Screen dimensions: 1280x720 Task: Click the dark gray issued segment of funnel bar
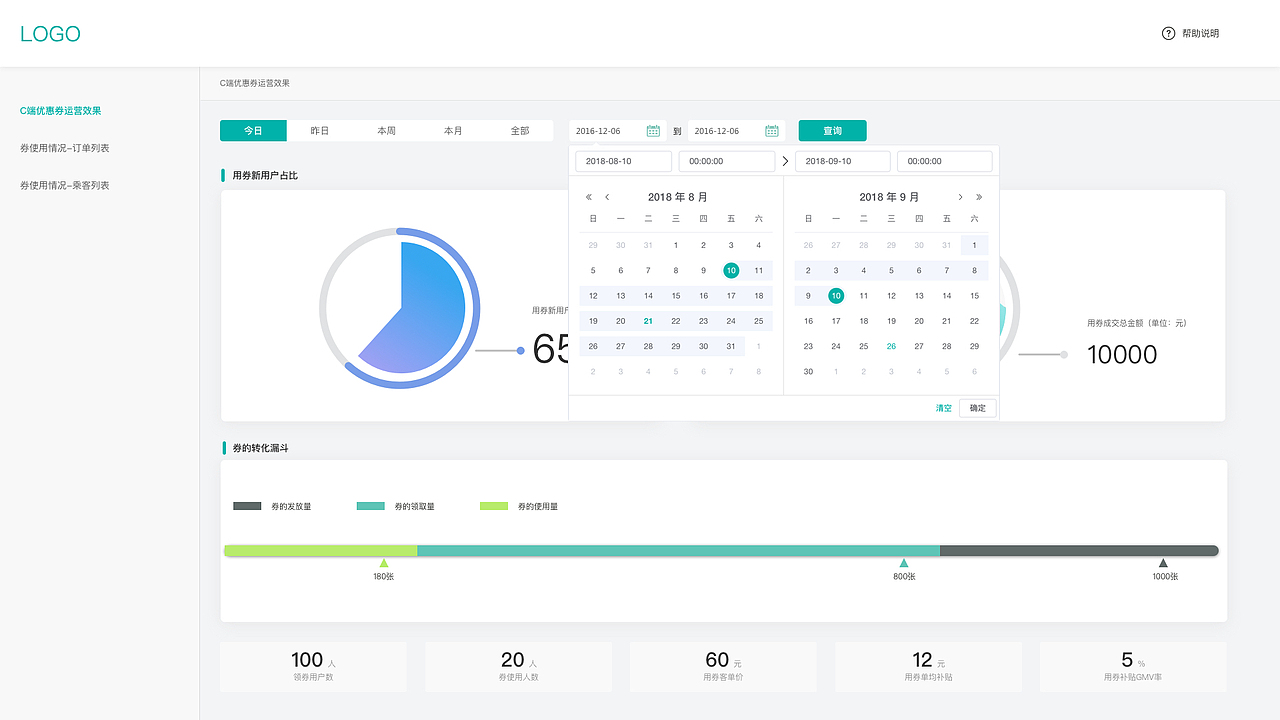tap(1079, 551)
